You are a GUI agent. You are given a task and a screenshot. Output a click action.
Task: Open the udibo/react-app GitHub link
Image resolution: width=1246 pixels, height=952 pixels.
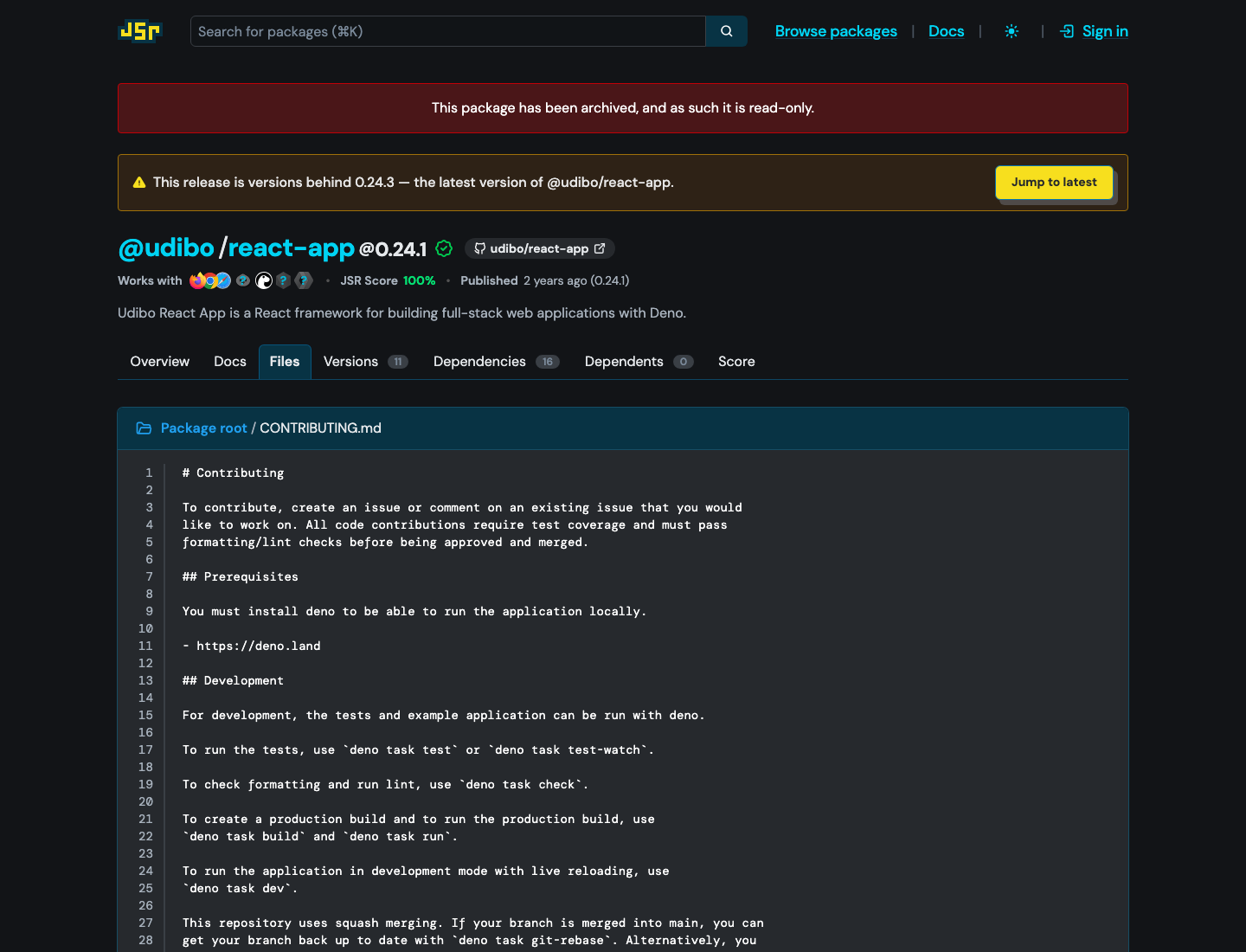click(540, 248)
